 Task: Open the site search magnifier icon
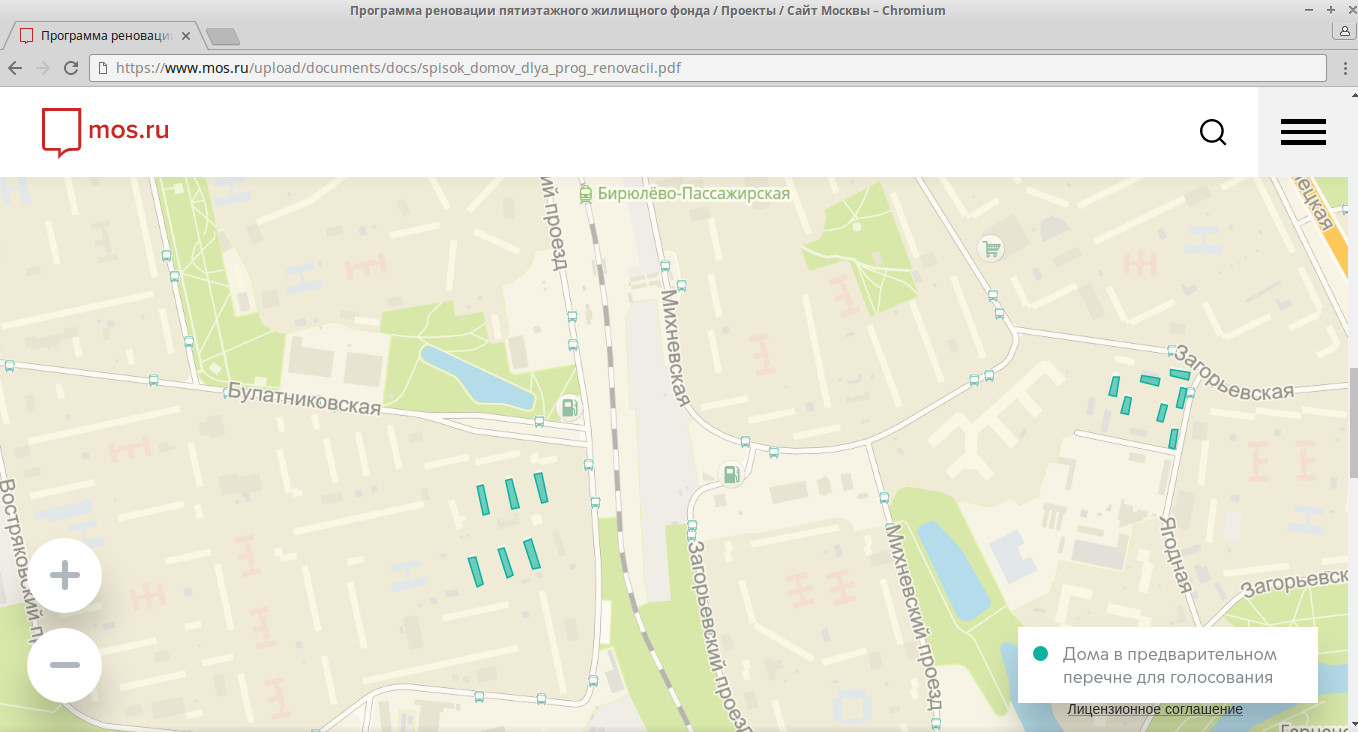click(x=1212, y=132)
